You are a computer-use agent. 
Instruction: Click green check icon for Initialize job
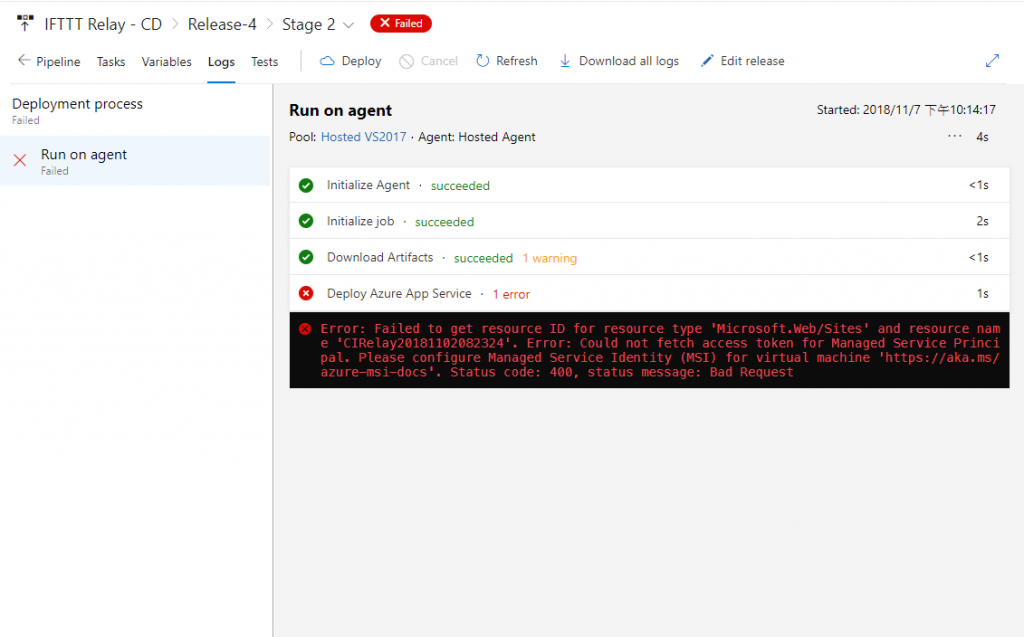pyautogui.click(x=306, y=221)
